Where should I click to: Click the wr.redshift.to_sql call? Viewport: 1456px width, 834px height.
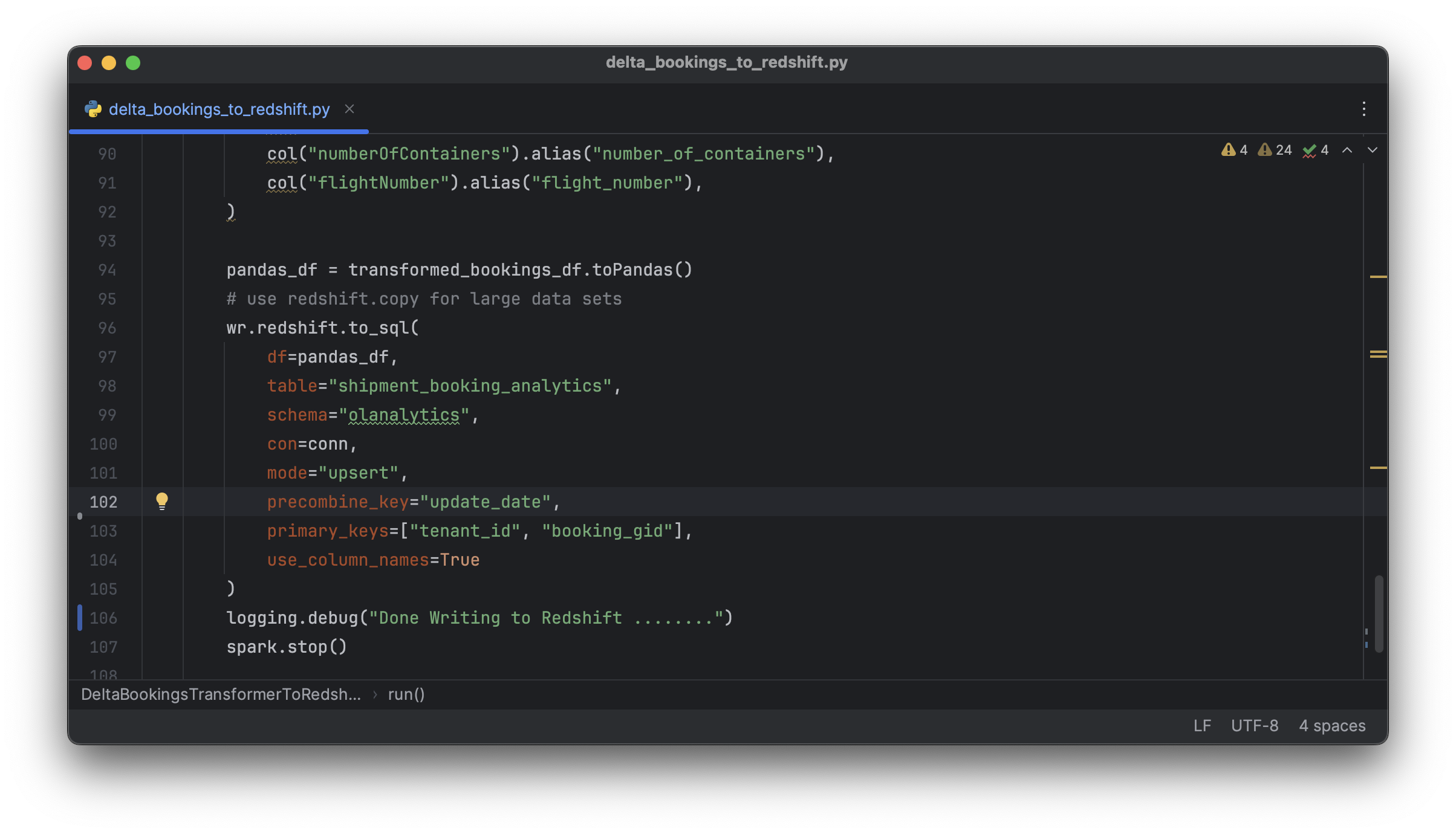point(322,328)
